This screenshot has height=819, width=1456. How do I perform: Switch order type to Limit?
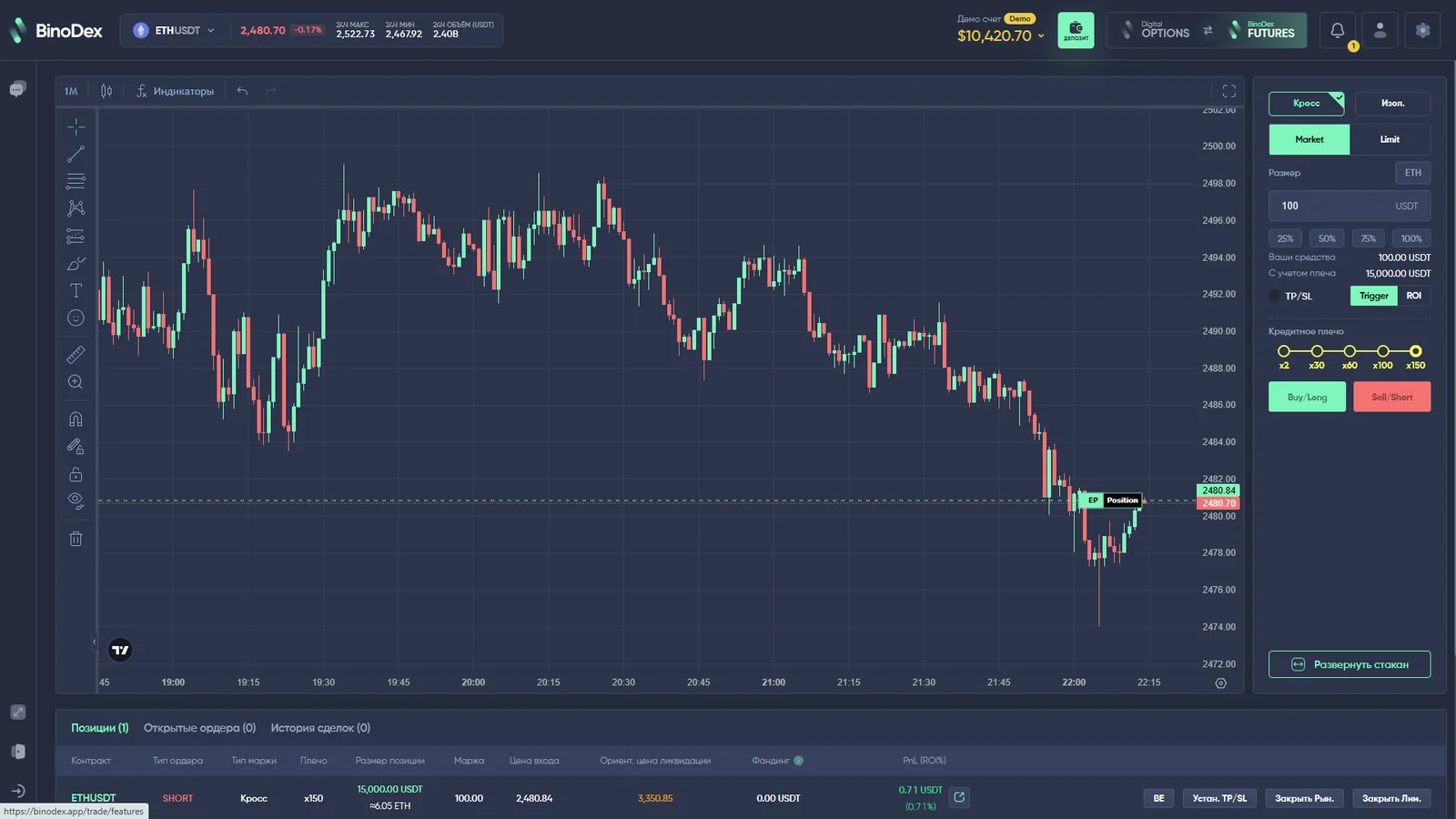(1390, 139)
